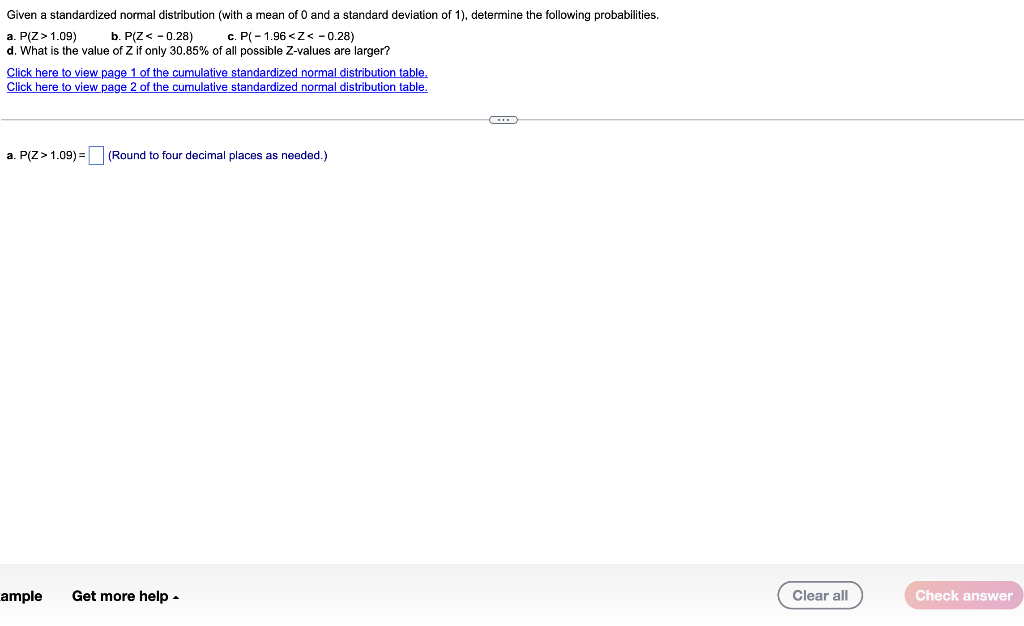Select the 'Given a standardized normal distribution' sentence
Viewport: 1024px width, 626px height.
tap(332, 15)
